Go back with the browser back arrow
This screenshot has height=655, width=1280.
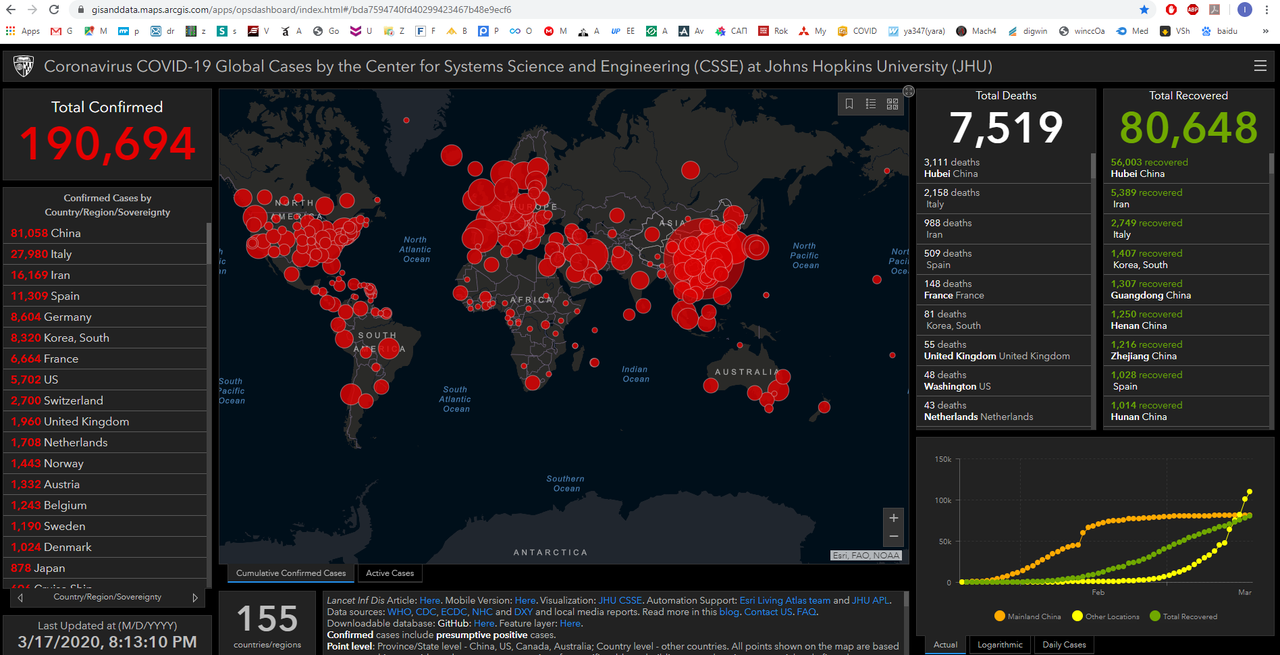pos(10,9)
